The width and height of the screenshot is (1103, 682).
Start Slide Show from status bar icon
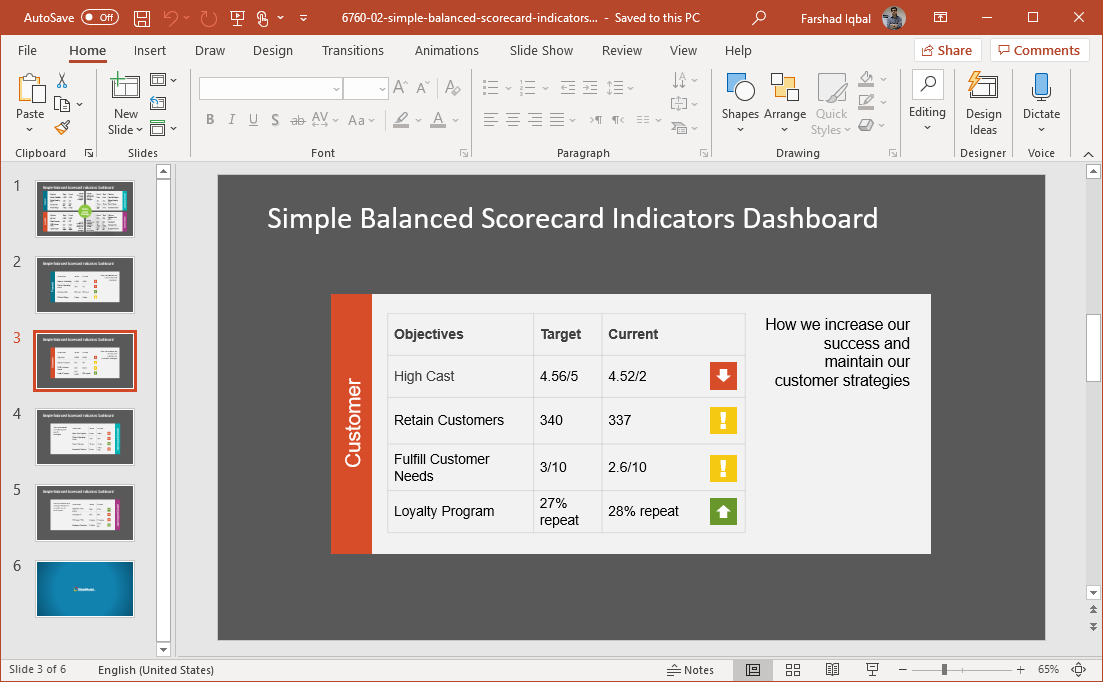click(x=871, y=670)
